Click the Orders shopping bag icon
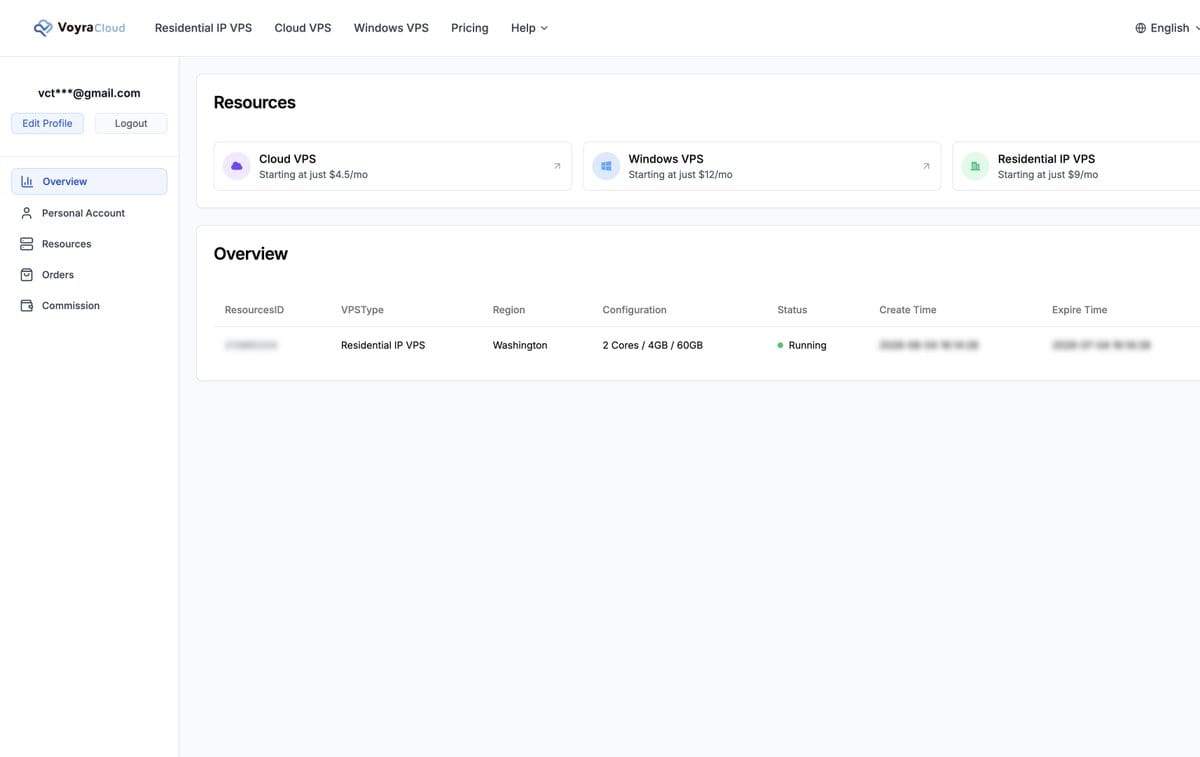Image resolution: width=1200 pixels, height=757 pixels. tap(27, 275)
